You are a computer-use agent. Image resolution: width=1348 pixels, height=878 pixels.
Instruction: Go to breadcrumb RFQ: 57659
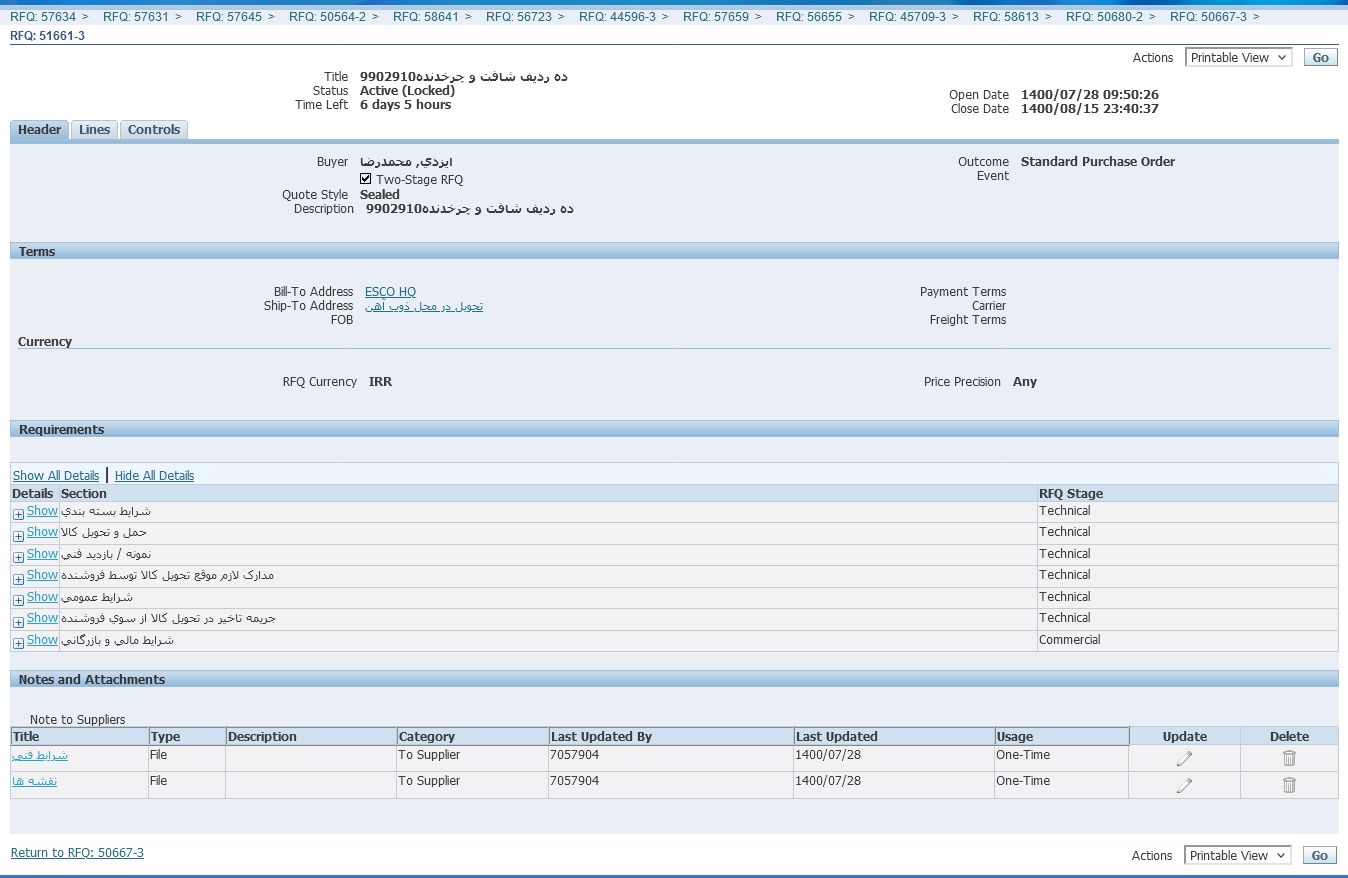pos(716,17)
